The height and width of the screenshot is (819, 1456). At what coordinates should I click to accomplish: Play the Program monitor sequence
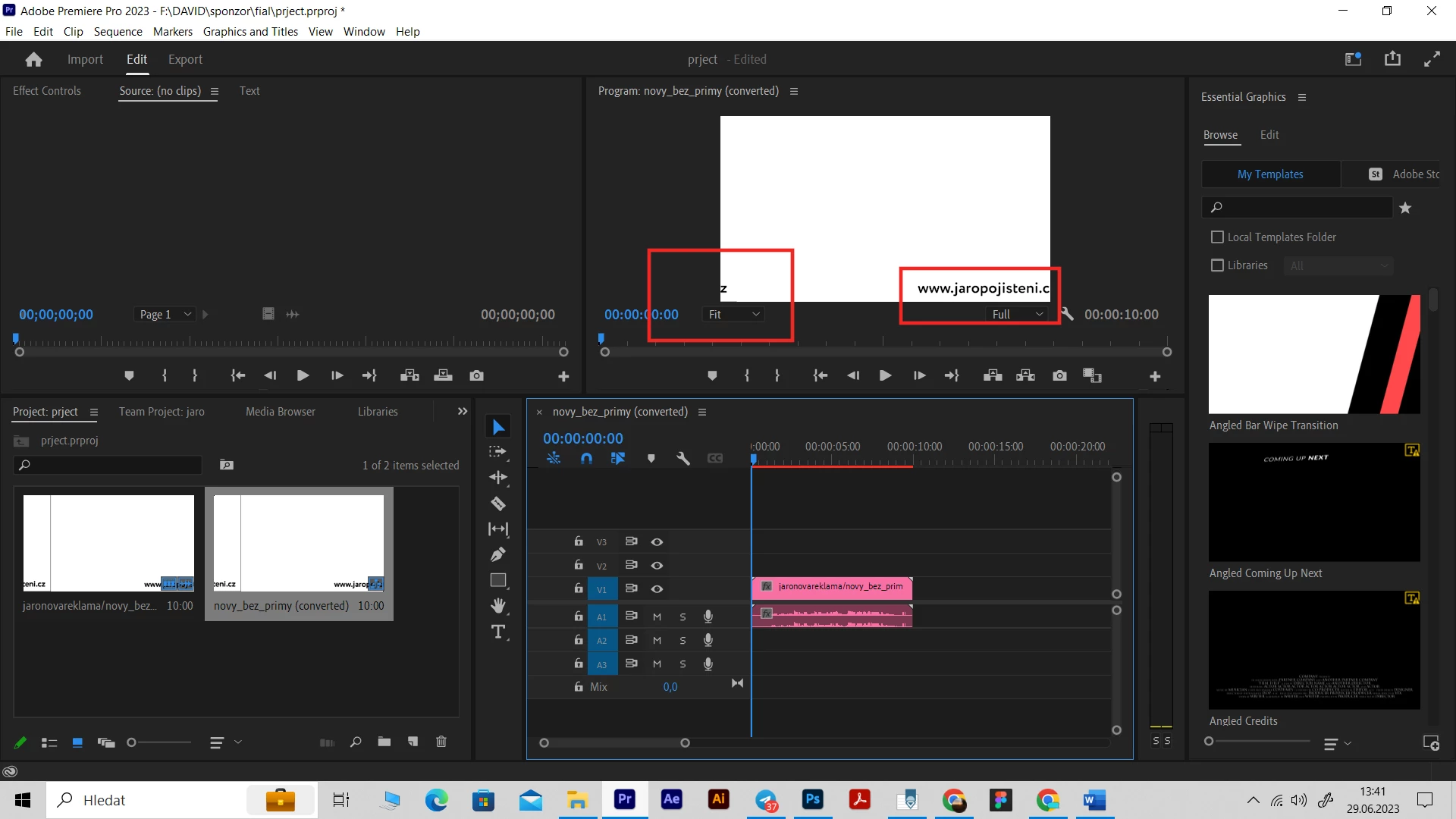[885, 375]
